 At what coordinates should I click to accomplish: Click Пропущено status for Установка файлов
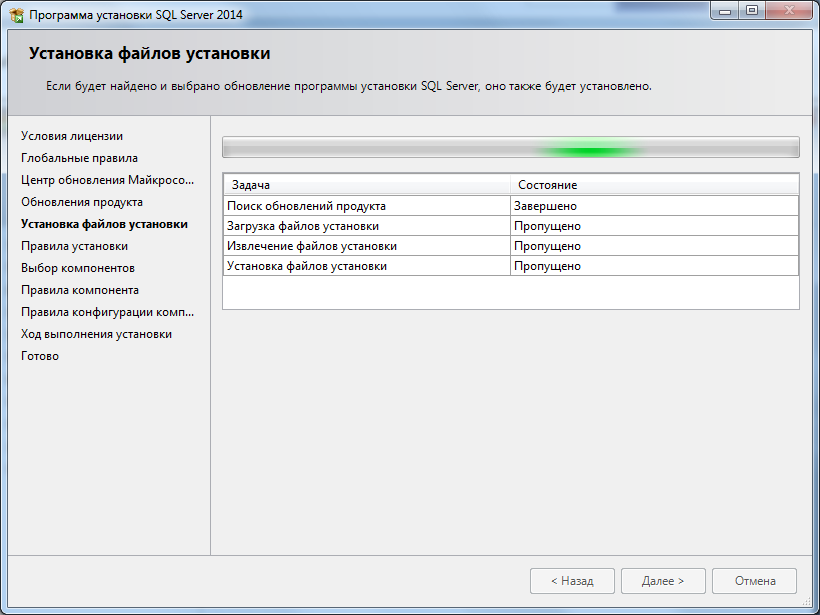(x=655, y=266)
